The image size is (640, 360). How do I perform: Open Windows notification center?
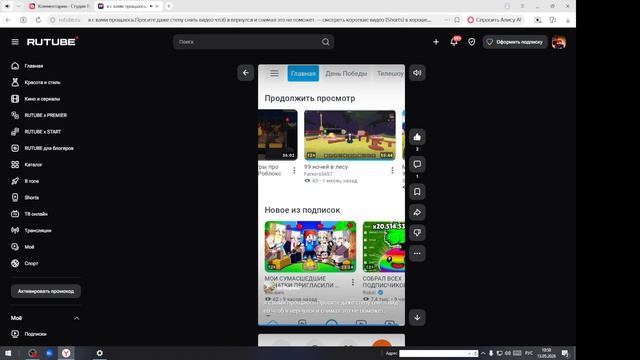[x=565, y=353]
